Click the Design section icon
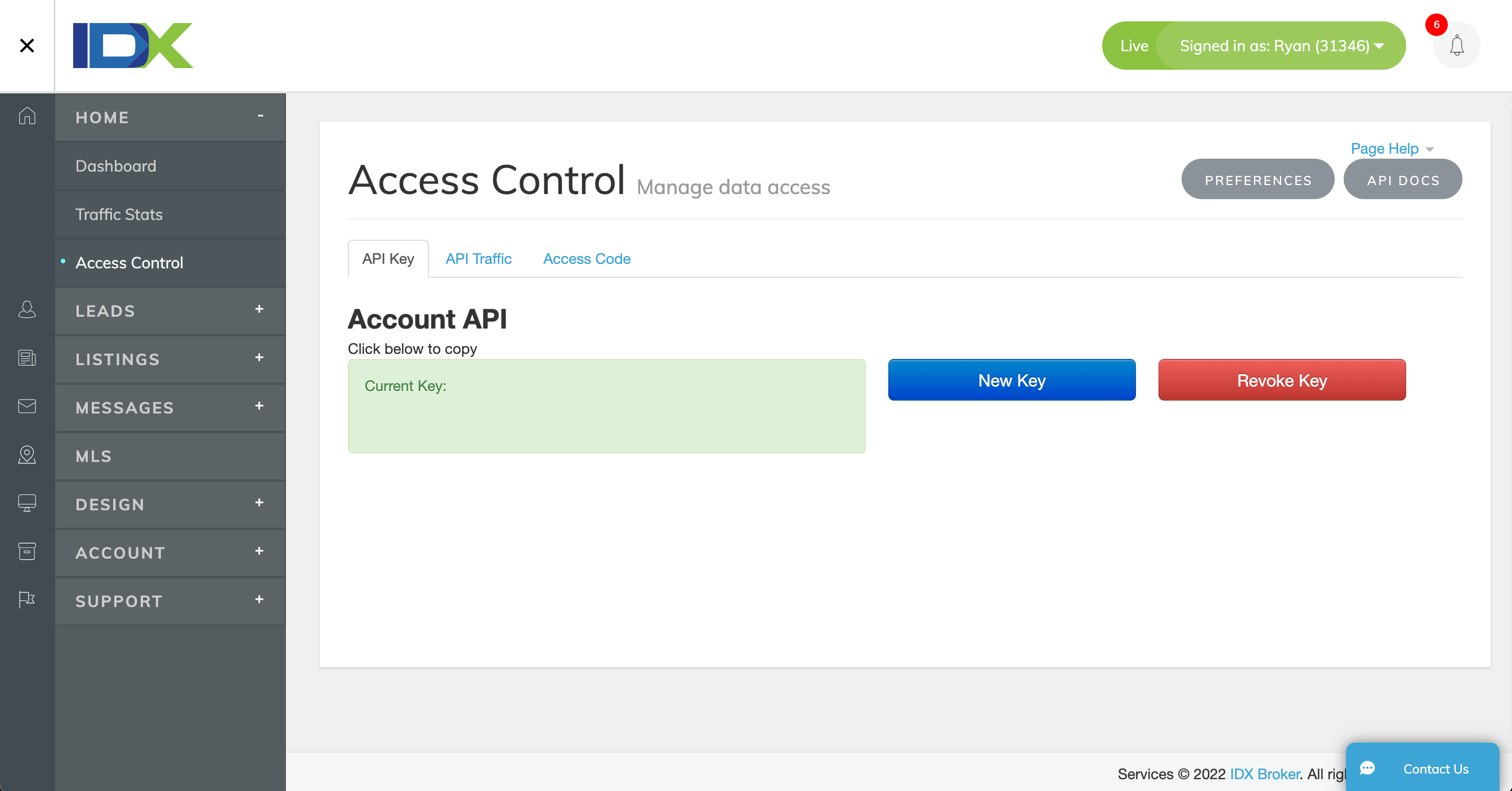The height and width of the screenshot is (791, 1512). point(26,503)
